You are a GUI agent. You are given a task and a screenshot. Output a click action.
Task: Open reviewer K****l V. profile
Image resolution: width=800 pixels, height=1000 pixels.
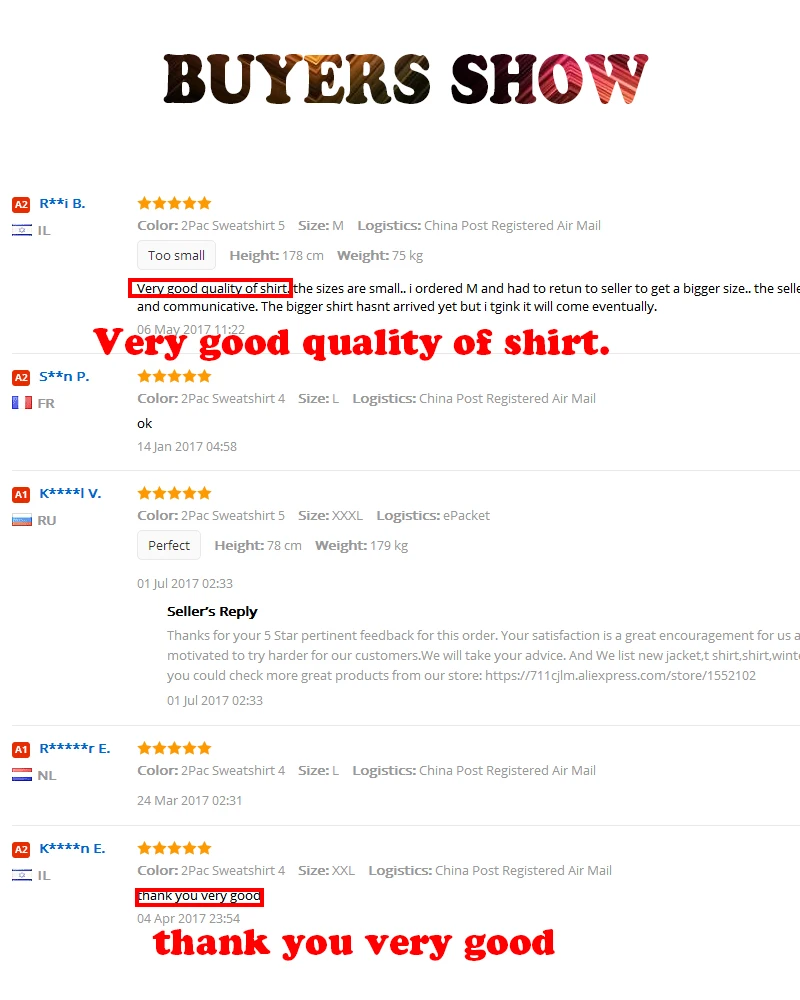pyautogui.click(x=70, y=493)
